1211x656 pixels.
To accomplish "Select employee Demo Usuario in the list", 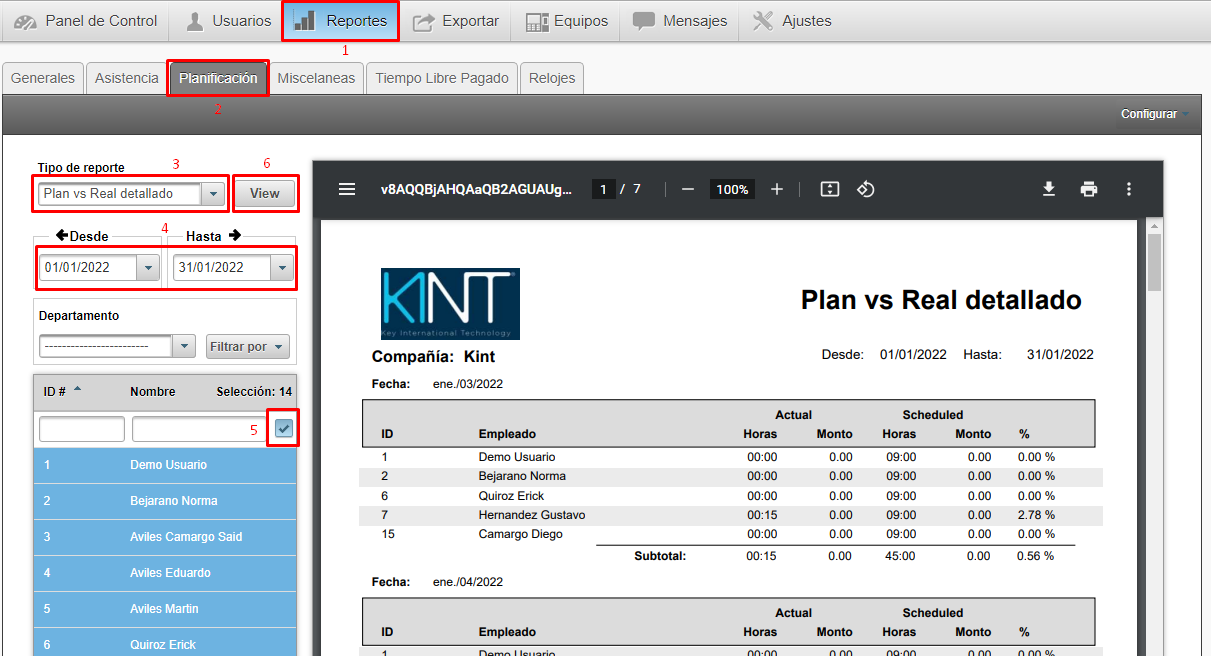I will pyautogui.click(x=165, y=465).
